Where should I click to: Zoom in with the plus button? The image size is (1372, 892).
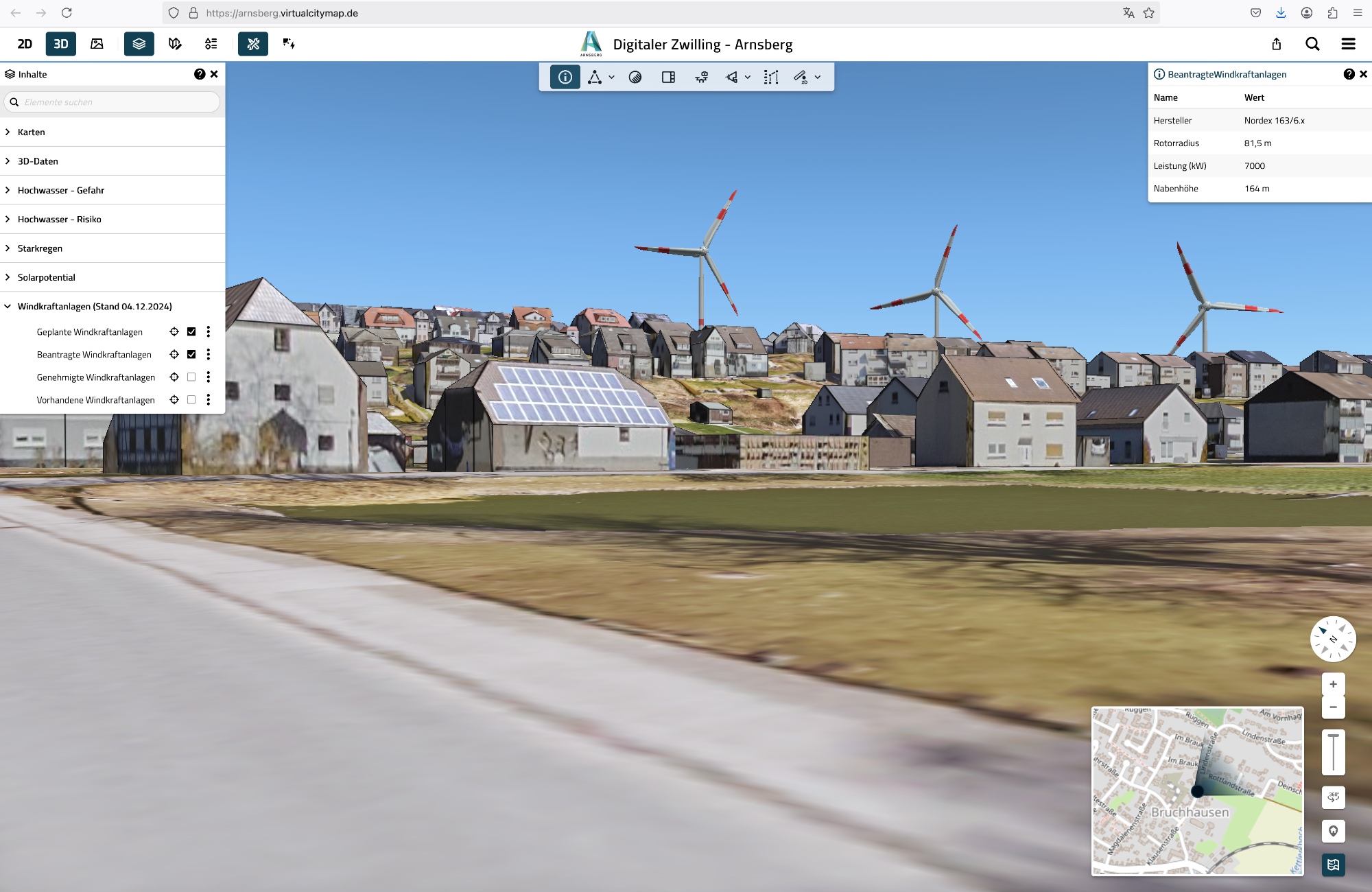coord(1333,684)
